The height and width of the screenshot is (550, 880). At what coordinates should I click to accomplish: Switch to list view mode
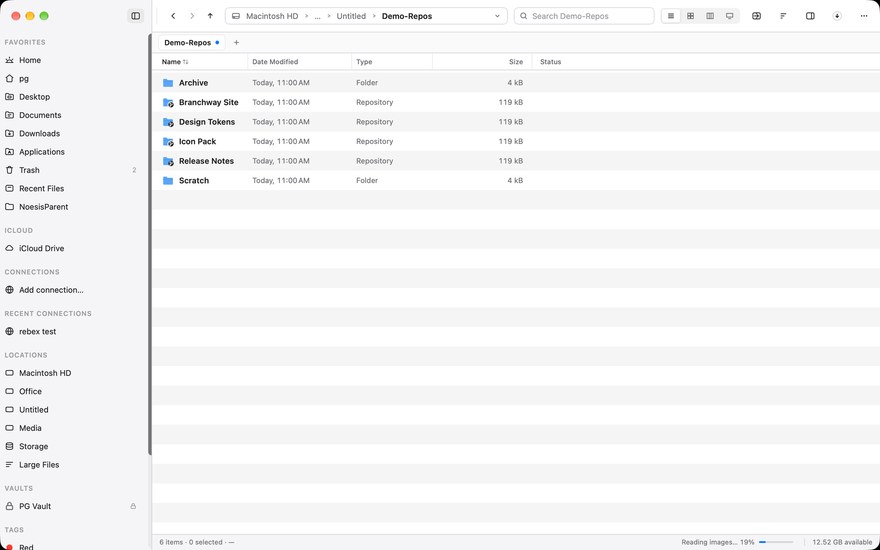click(x=671, y=16)
